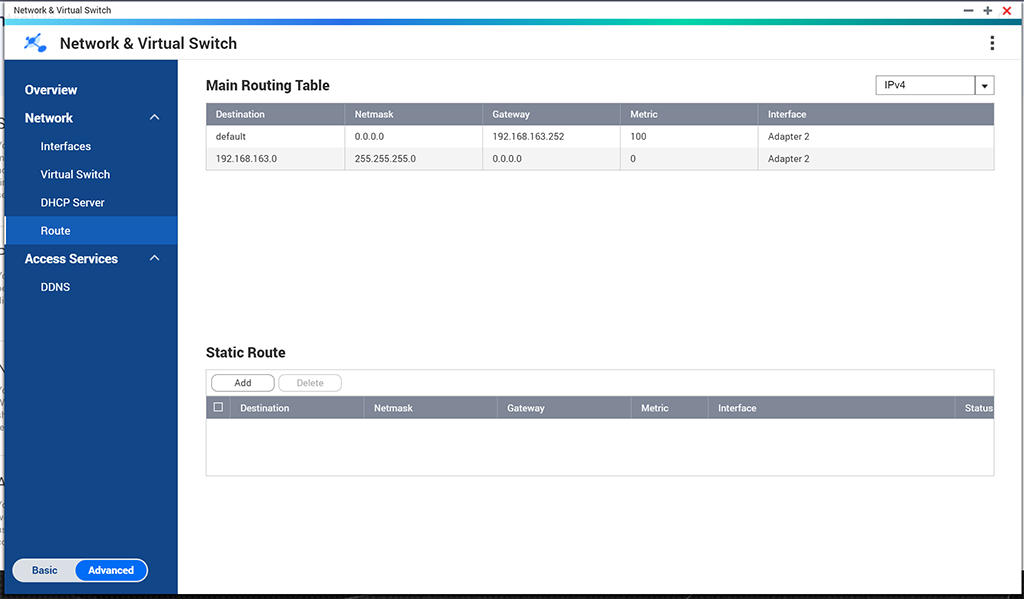Open the three-dot more options menu

click(x=992, y=43)
